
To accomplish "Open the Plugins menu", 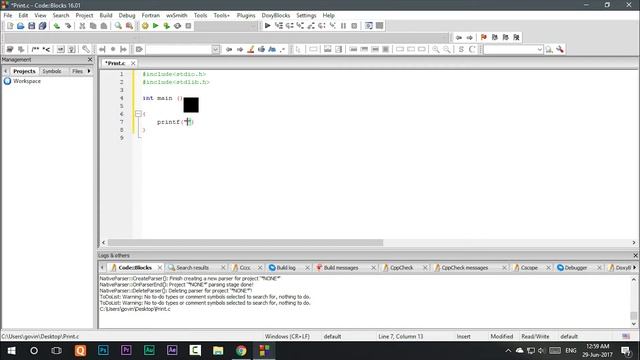I will [246, 15].
